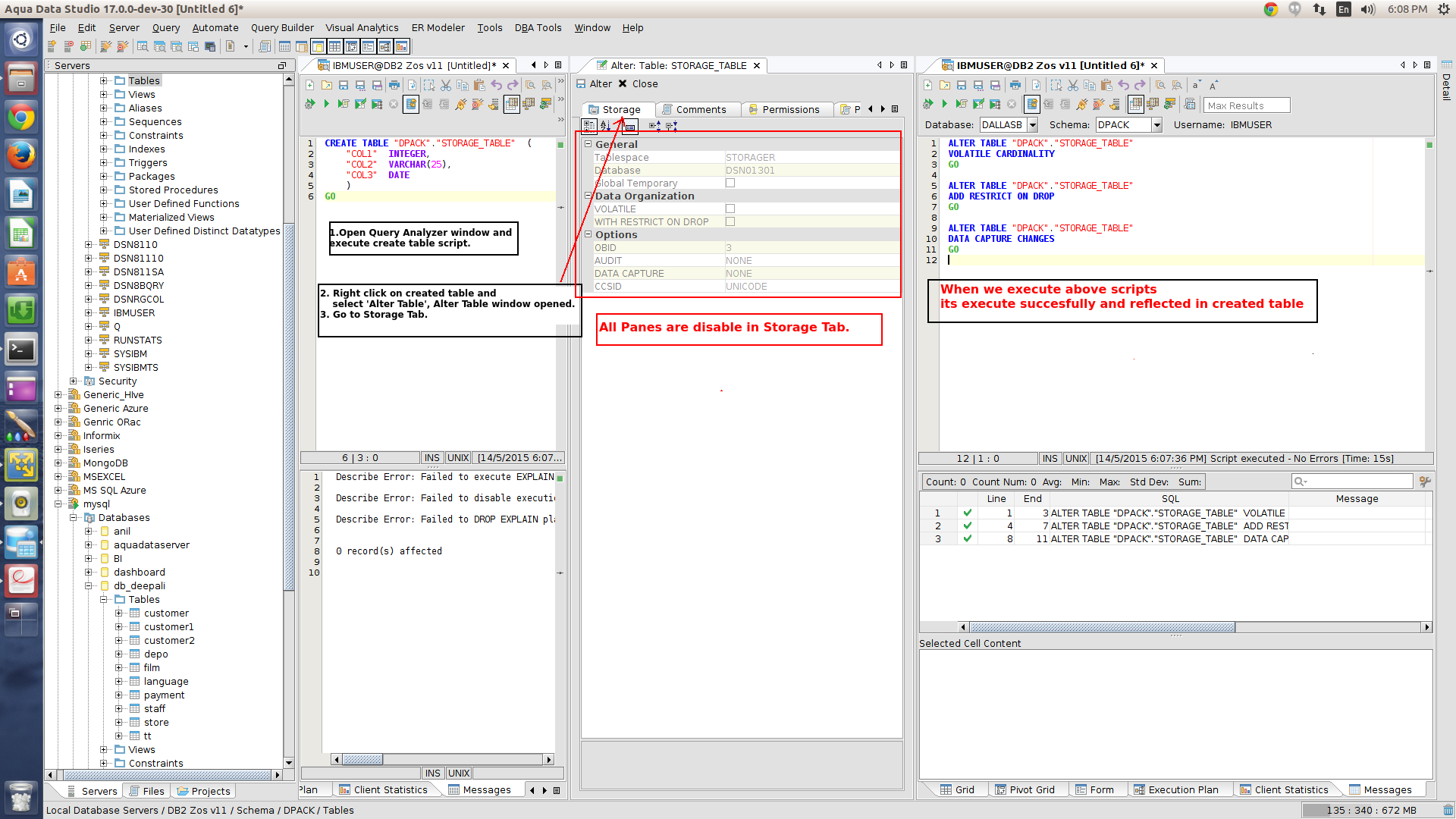Click search options icon beside results filter
The image size is (1456, 819).
pyautogui.click(x=1425, y=482)
